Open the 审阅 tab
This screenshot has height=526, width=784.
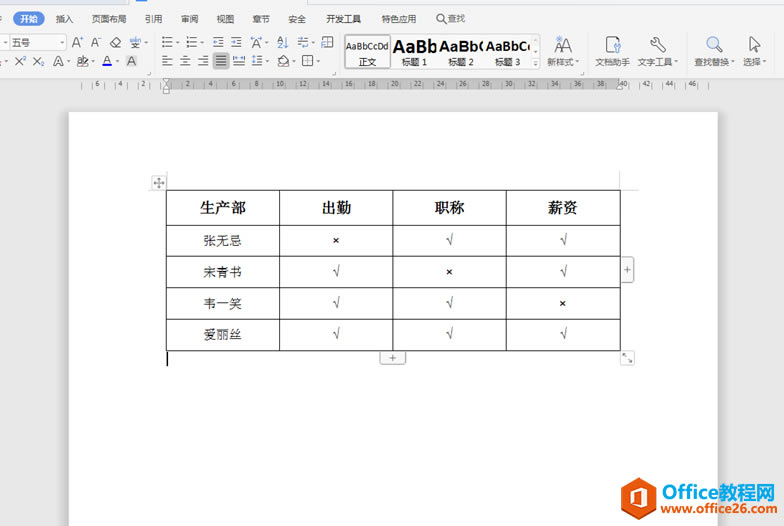(190, 19)
